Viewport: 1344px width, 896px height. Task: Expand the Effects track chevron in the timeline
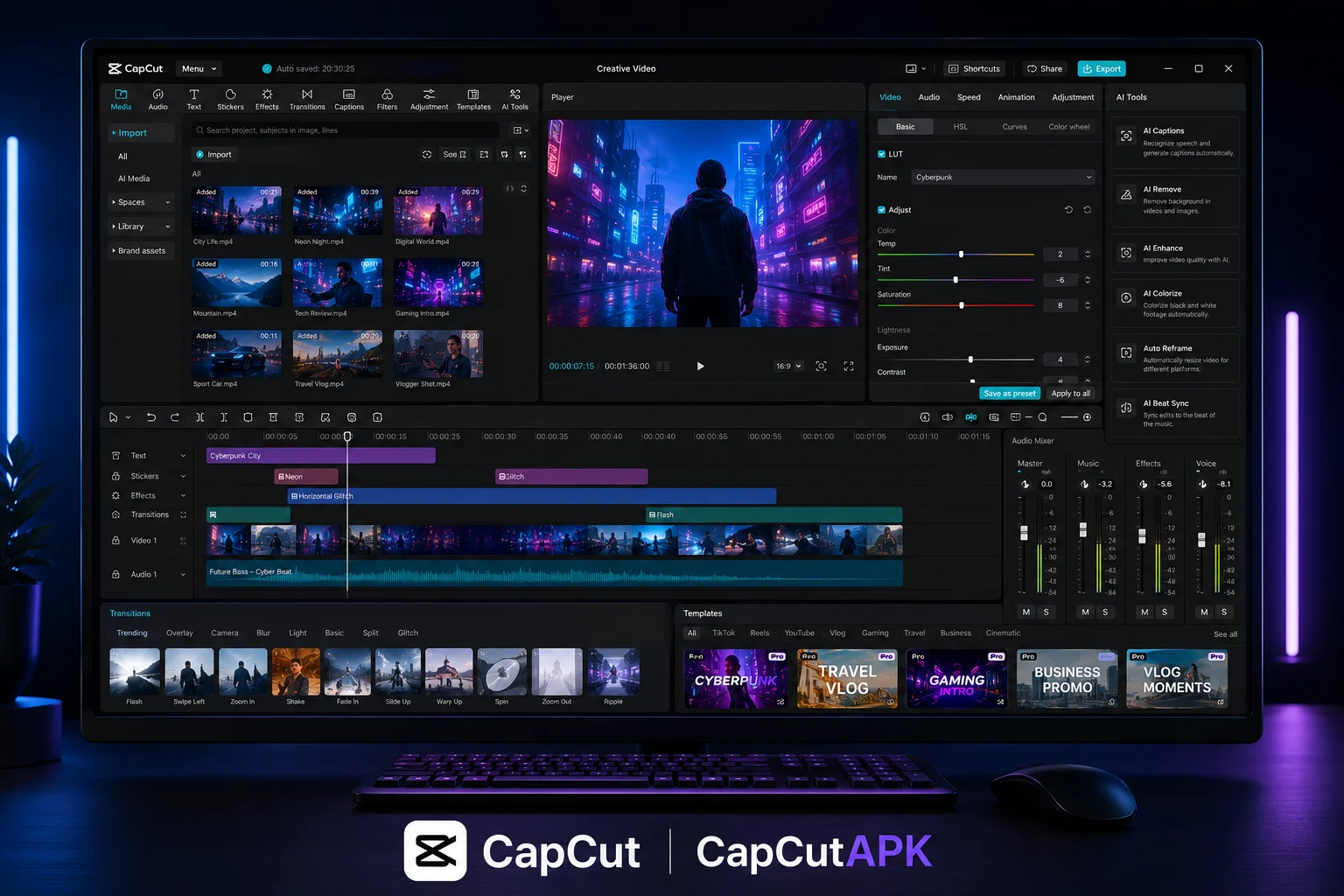pyautogui.click(x=183, y=495)
